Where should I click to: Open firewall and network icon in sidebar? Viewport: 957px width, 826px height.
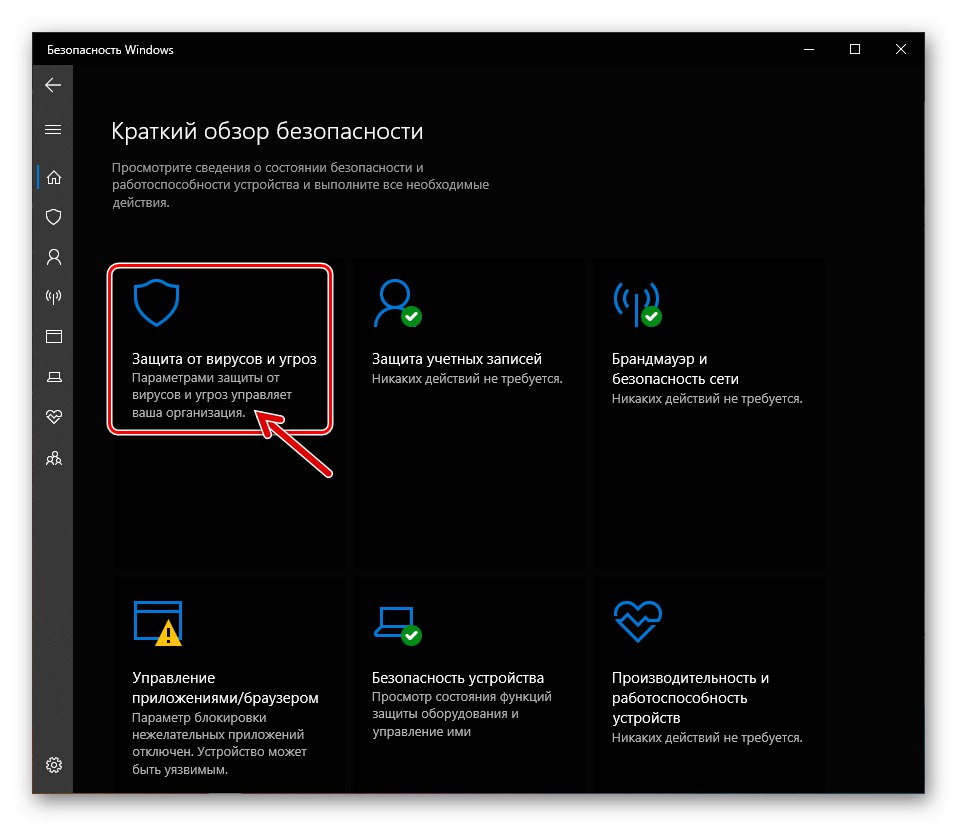(54, 297)
